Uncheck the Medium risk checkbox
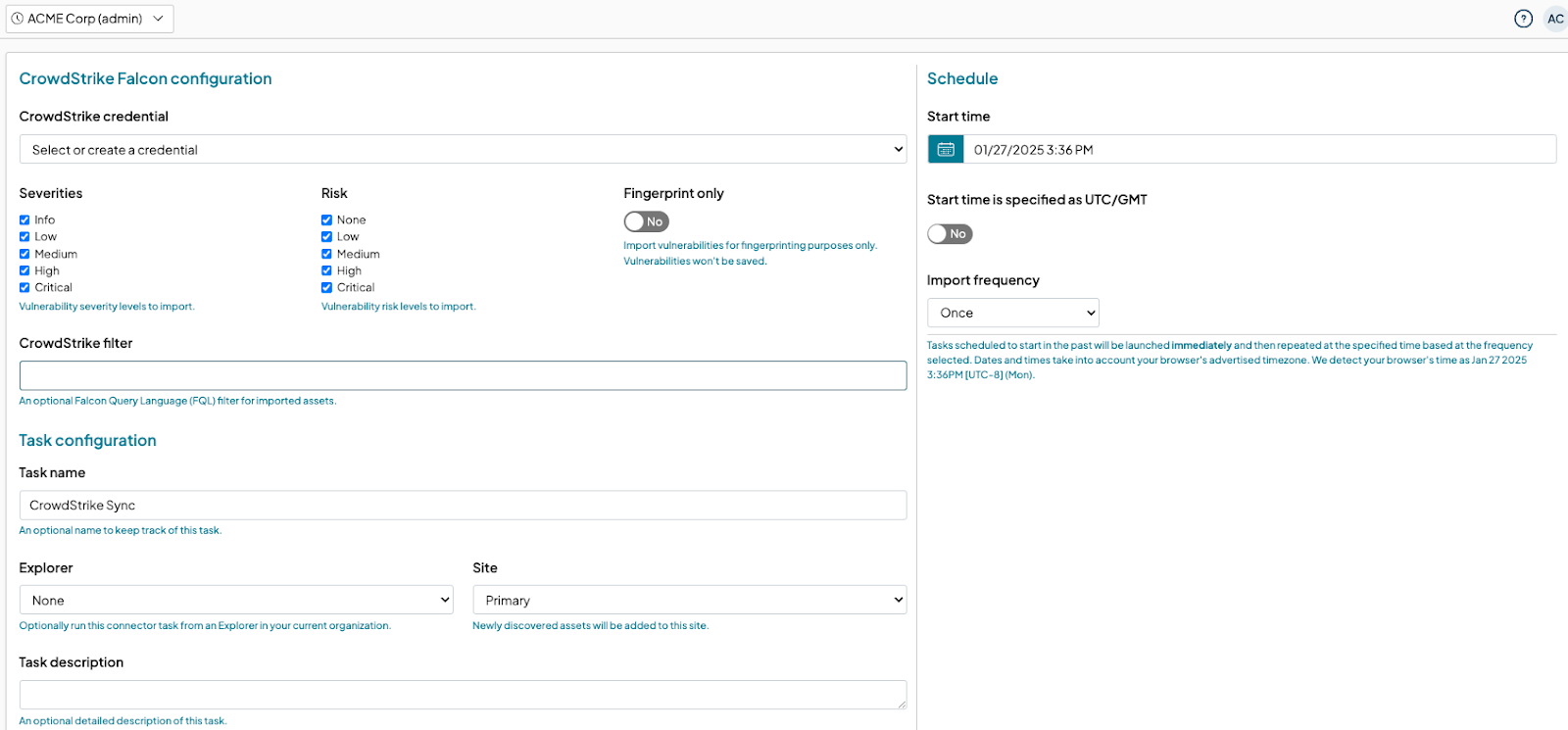Screen dimensions: 1568x730 tap(326, 254)
